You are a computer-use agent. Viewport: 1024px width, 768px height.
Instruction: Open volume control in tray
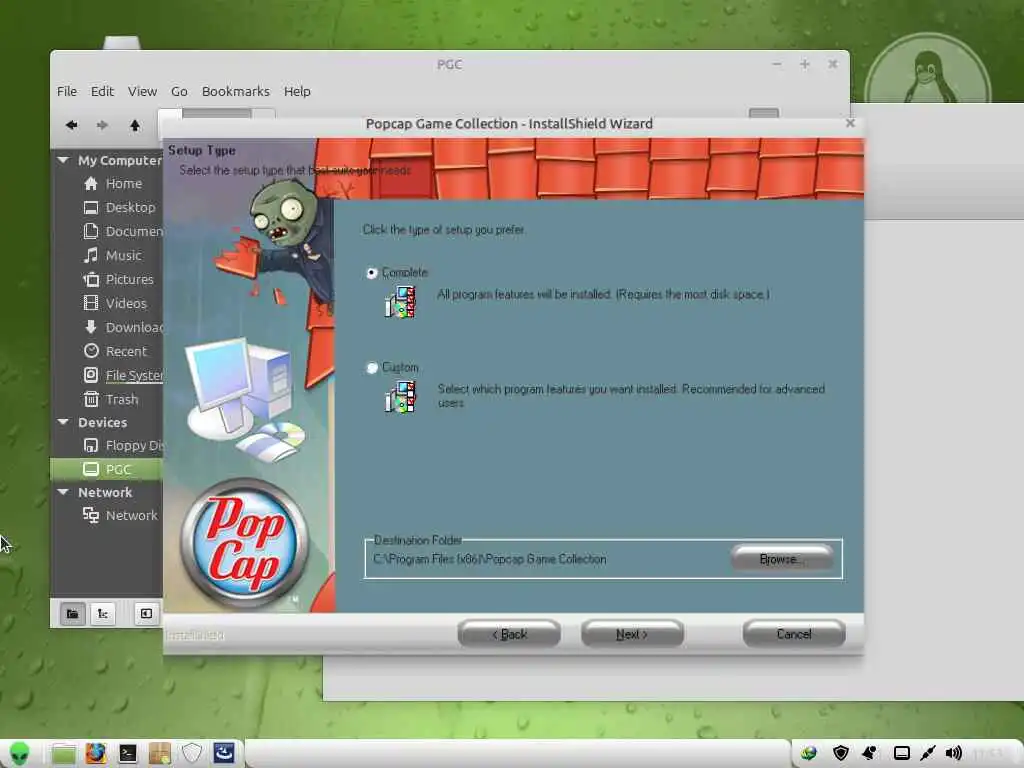954,753
